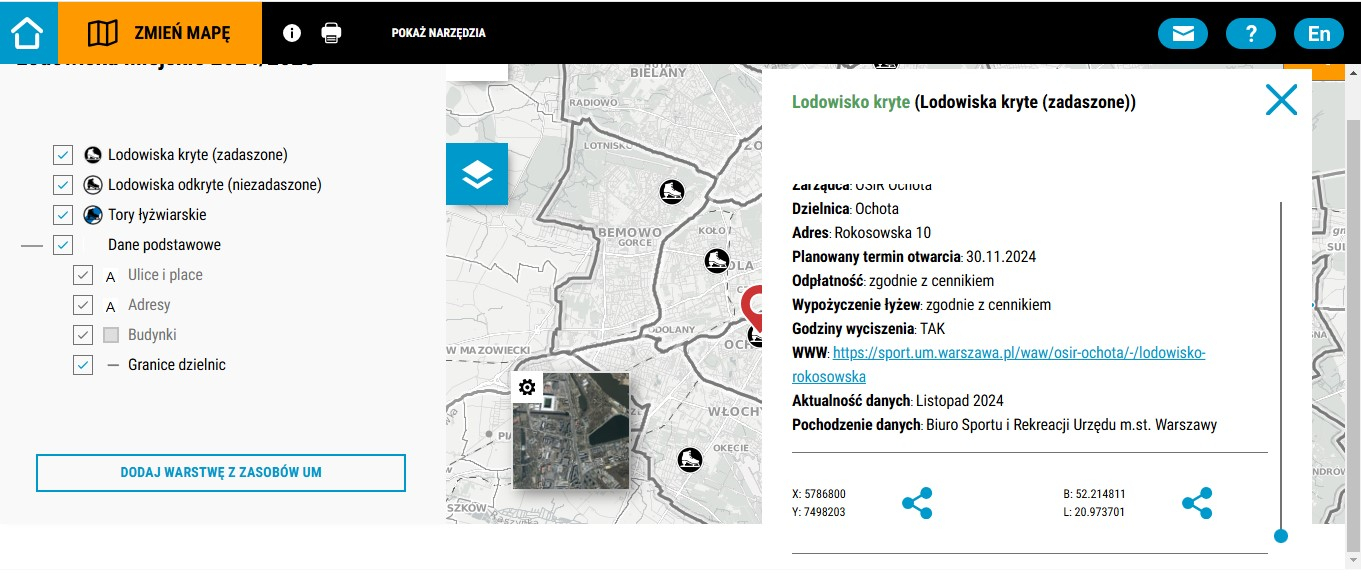Share the B/L geographic coordinates
Screen dimensions: 1361x585
[x=1197, y=503]
